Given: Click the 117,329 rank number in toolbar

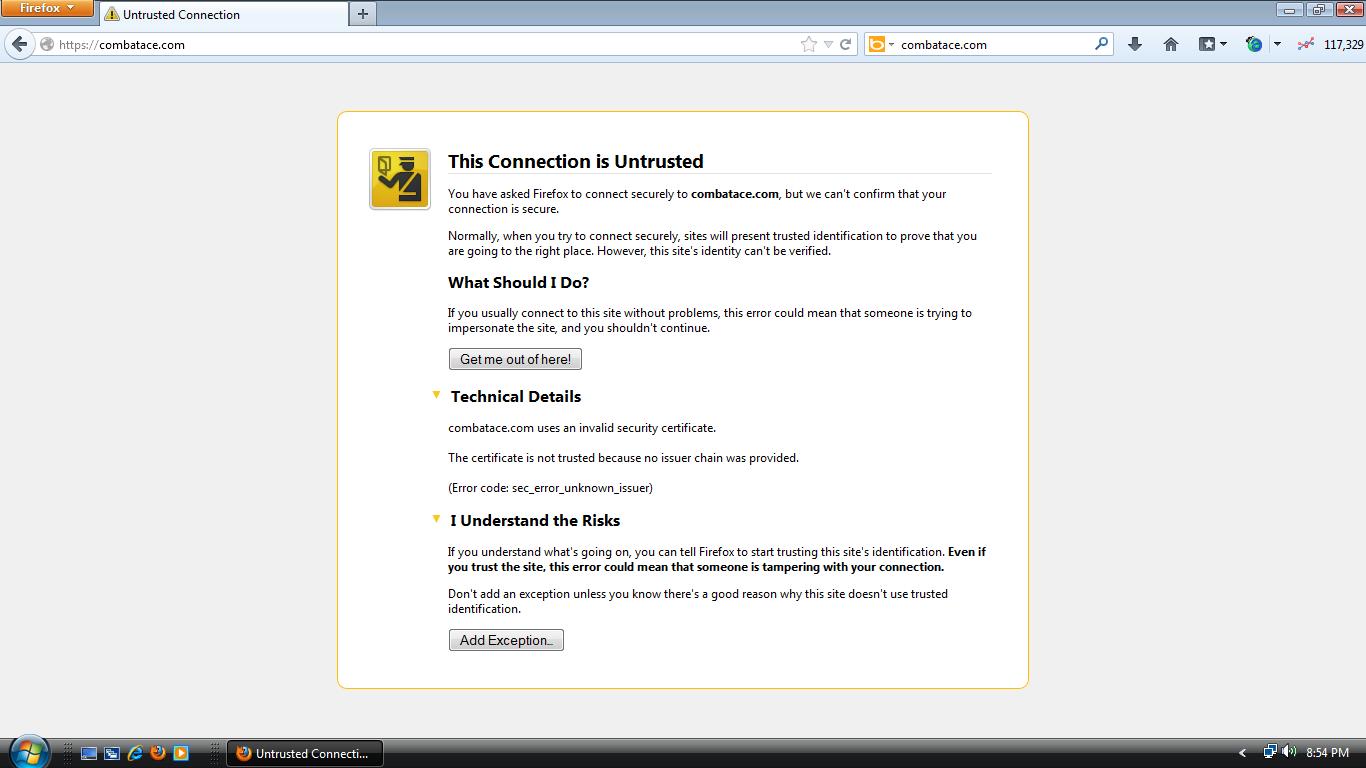Looking at the screenshot, I should (1343, 44).
